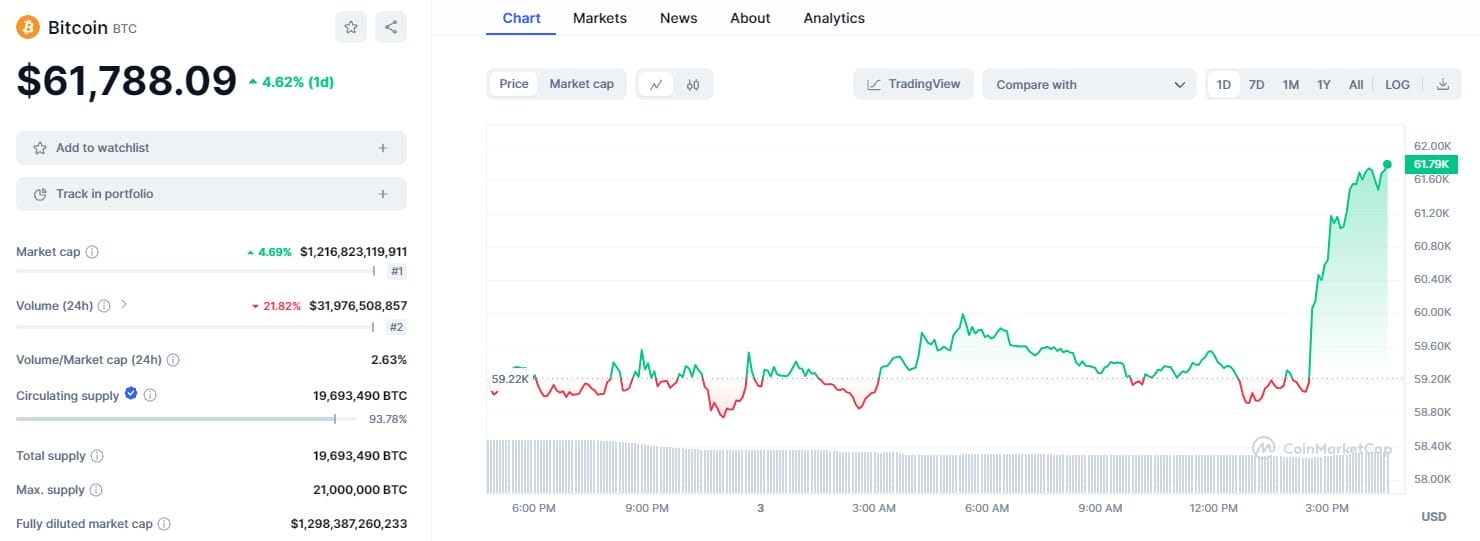This screenshot has width=1480, height=541.
Task: Click the Fully diluted market cap info icon
Action: tap(164, 524)
